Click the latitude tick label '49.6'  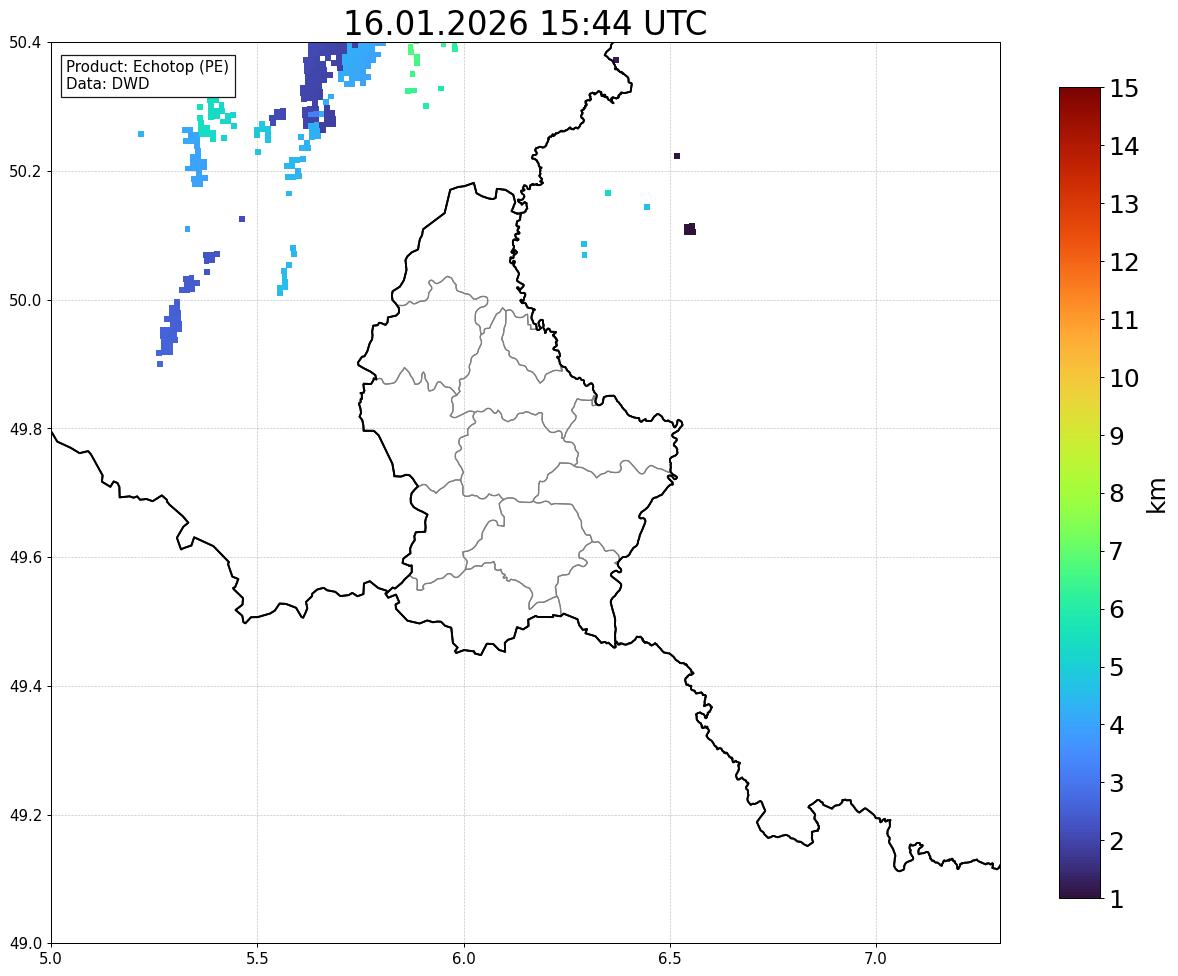pyautogui.click(x=26, y=557)
